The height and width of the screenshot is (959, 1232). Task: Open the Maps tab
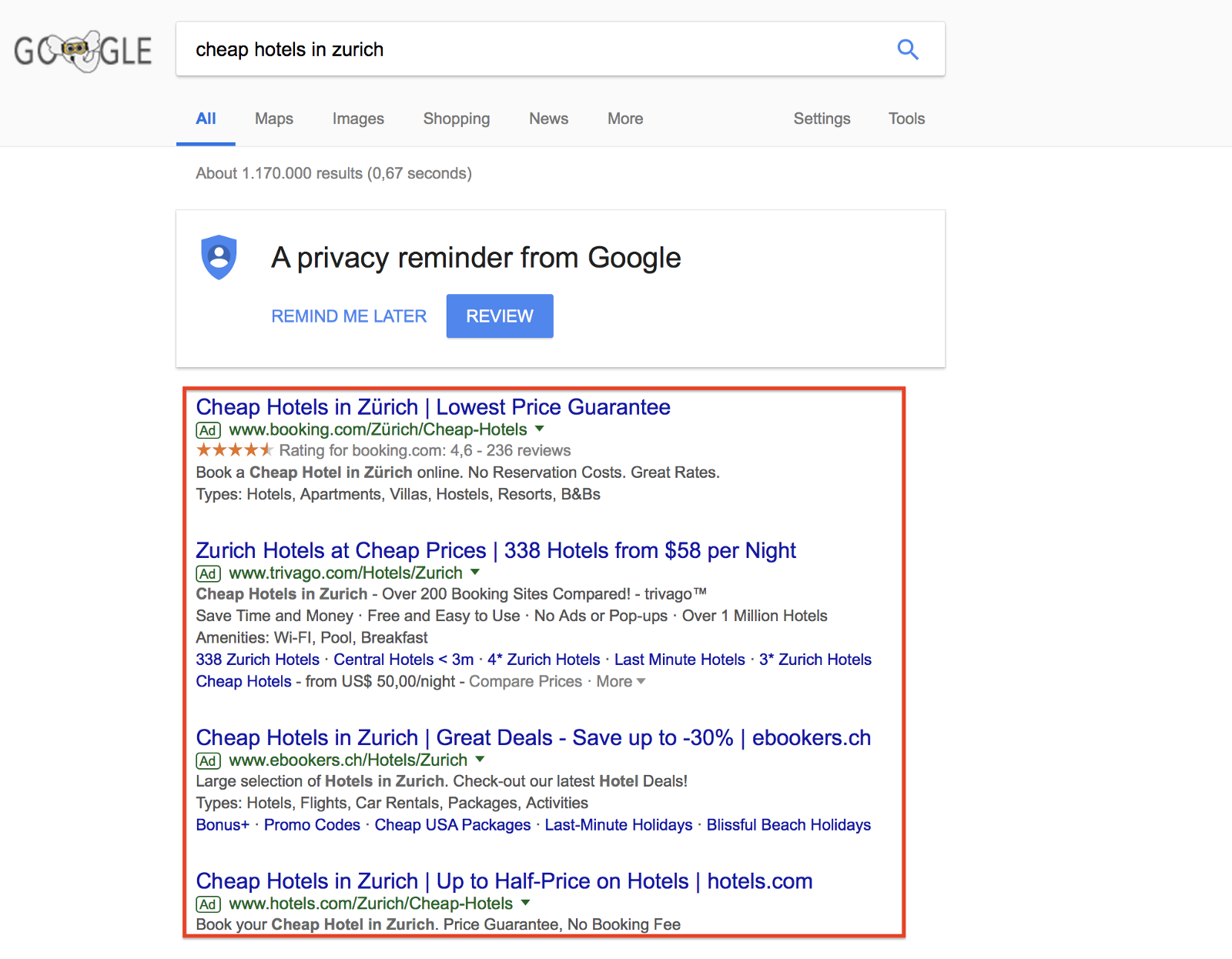274,119
